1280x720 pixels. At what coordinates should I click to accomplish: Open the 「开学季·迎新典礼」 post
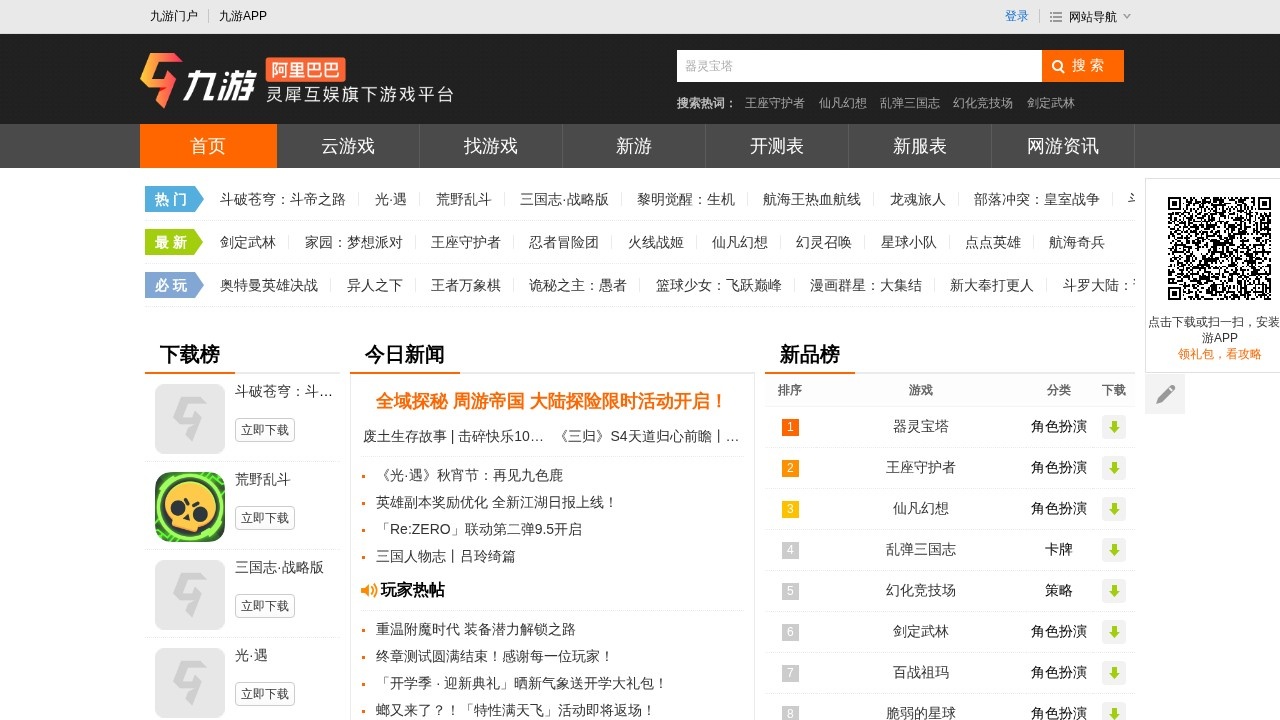click(521, 683)
